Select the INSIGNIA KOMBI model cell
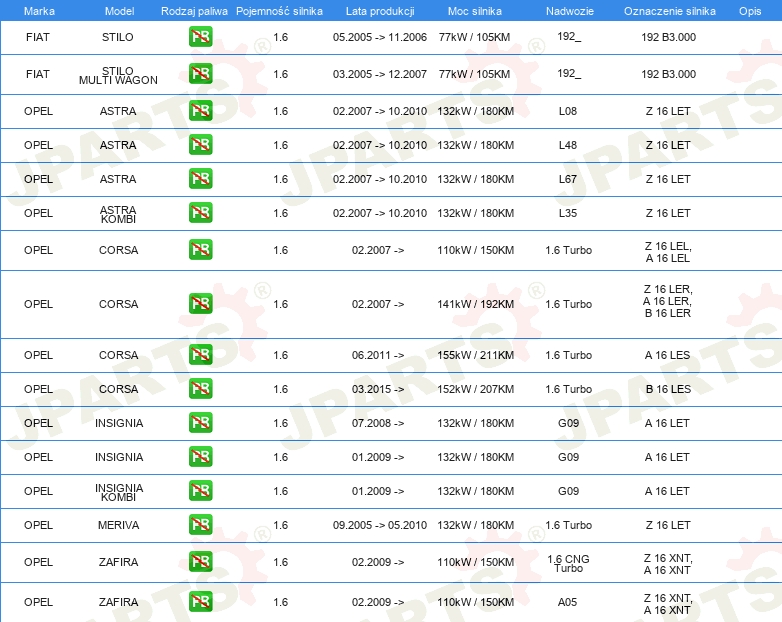The height and width of the screenshot is (622, 782). (x=119, y=492)
